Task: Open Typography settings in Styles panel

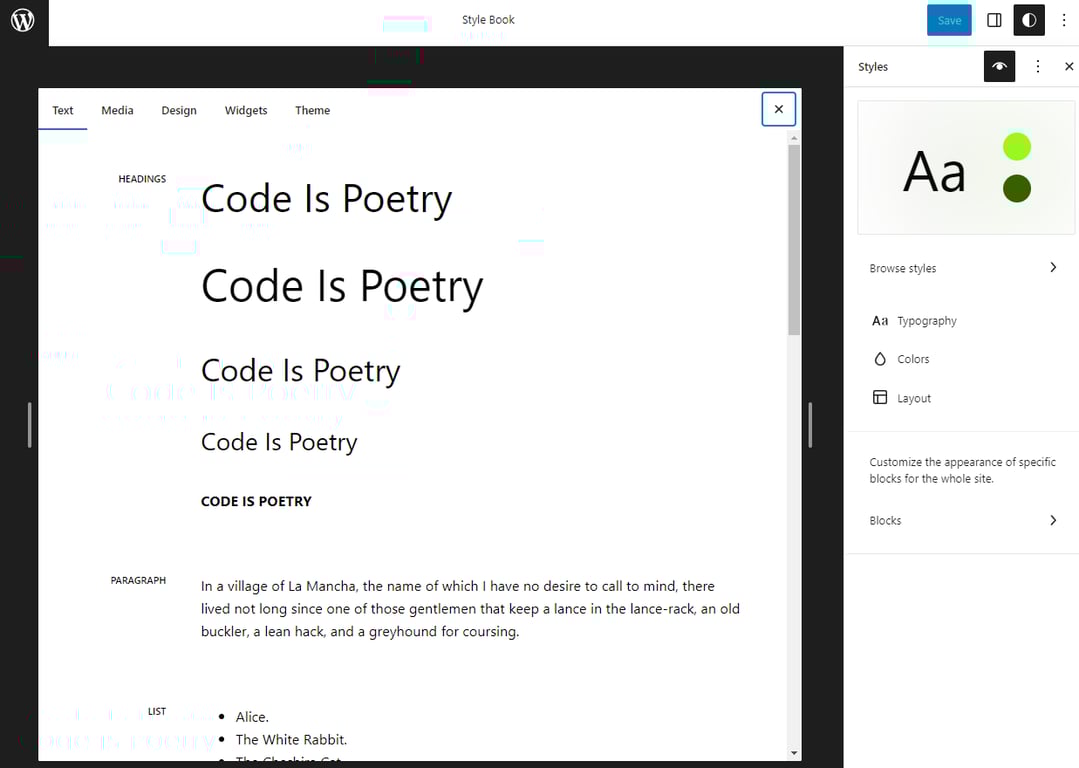Action: [927, 320]
